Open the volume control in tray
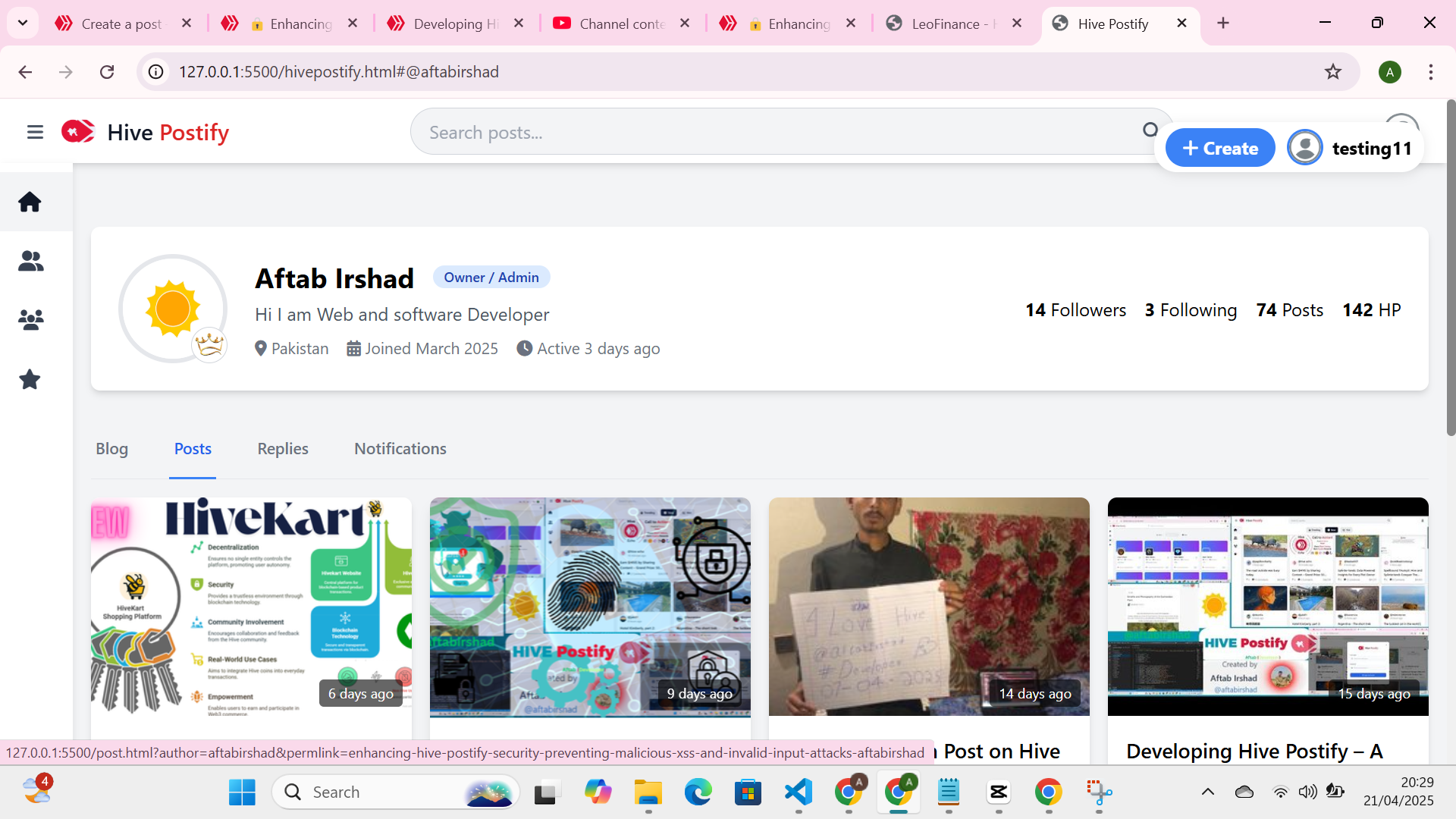 click(x=1307, y=792)
